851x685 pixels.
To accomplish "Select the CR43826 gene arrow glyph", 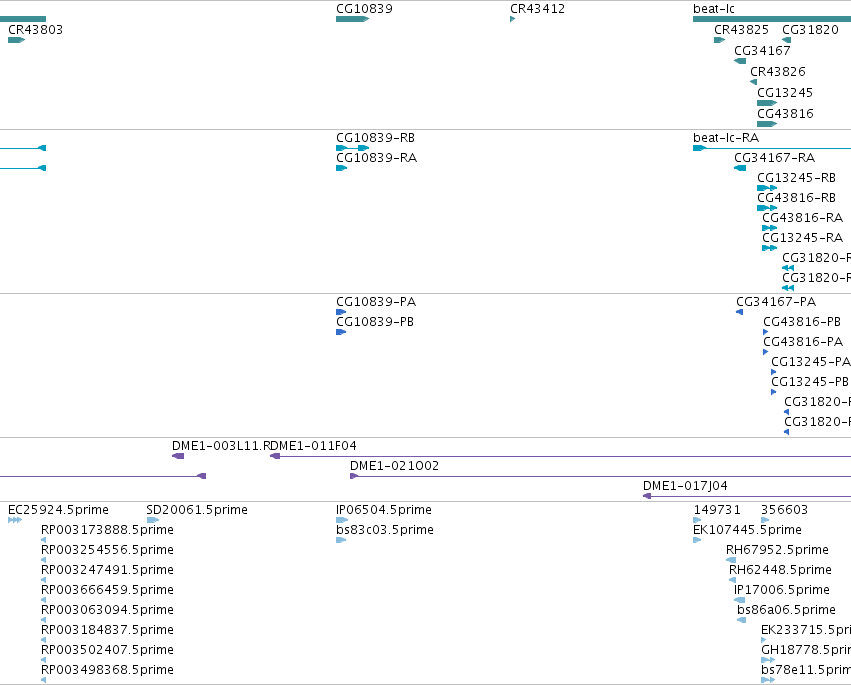I will point(753,82).
